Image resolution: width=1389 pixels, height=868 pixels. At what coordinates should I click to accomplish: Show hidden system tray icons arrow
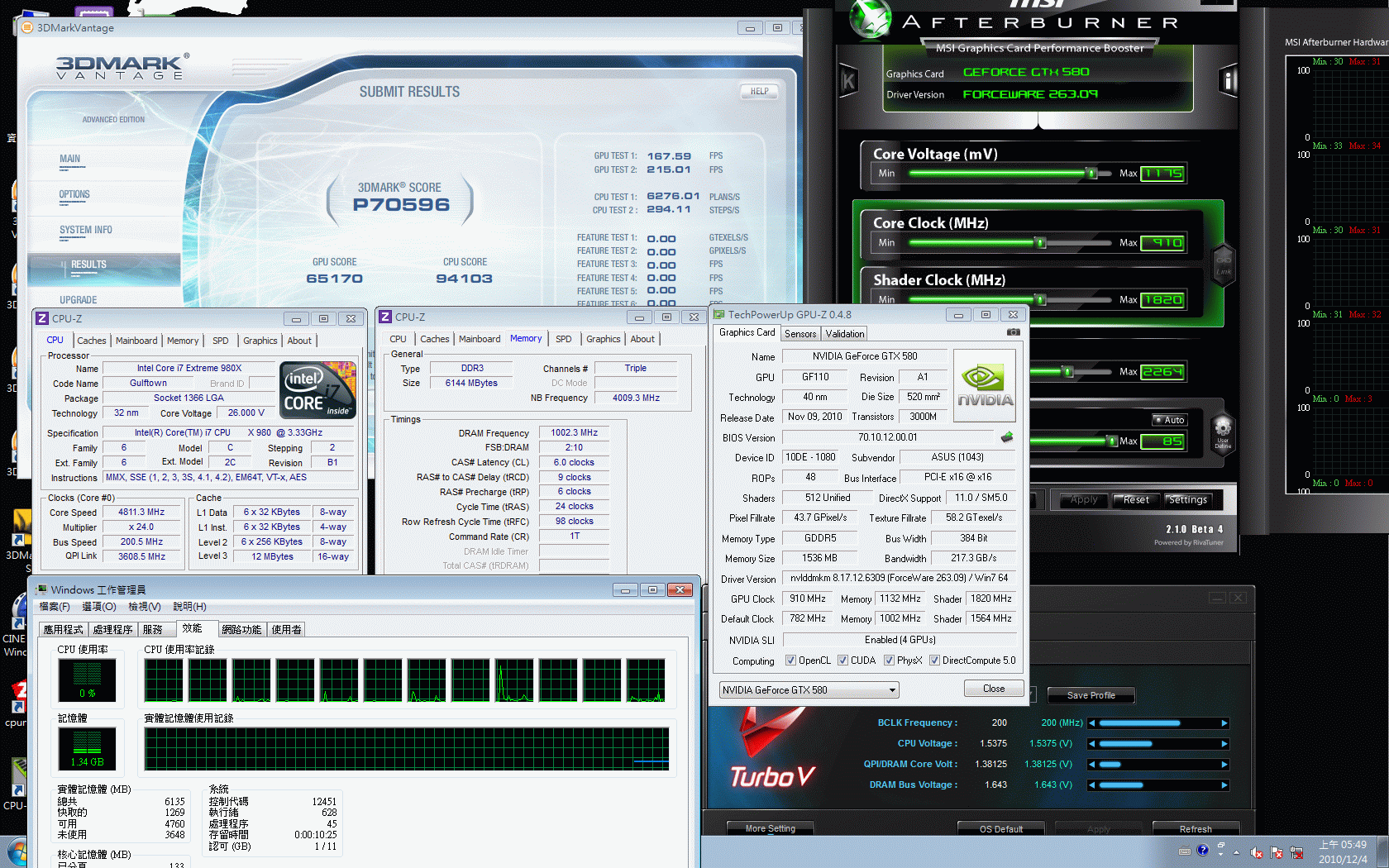click(x=1236, y=852)
